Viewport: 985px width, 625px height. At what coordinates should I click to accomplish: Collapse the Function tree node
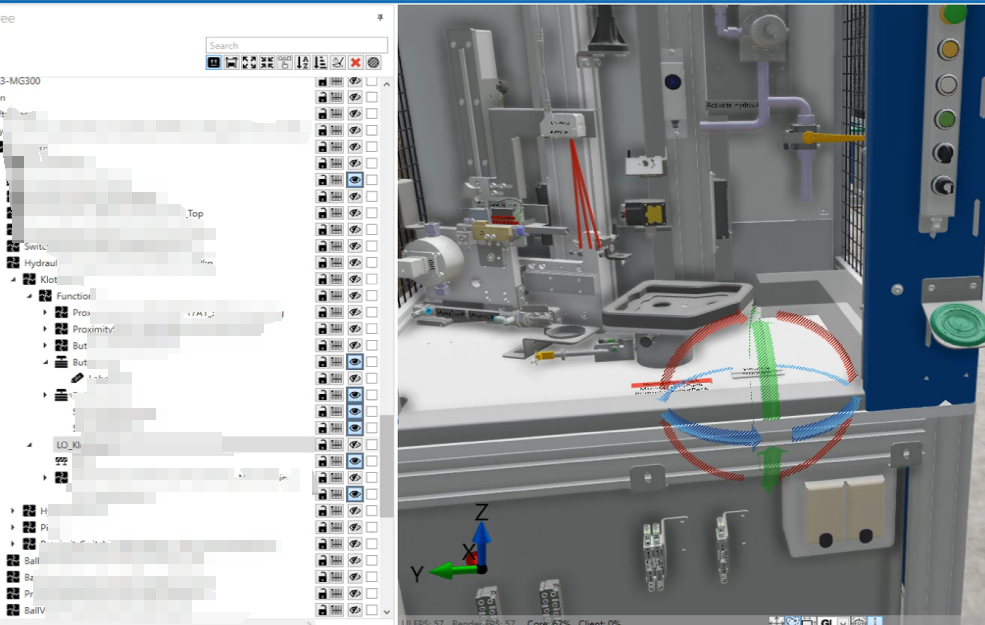(x=30, y=296)
